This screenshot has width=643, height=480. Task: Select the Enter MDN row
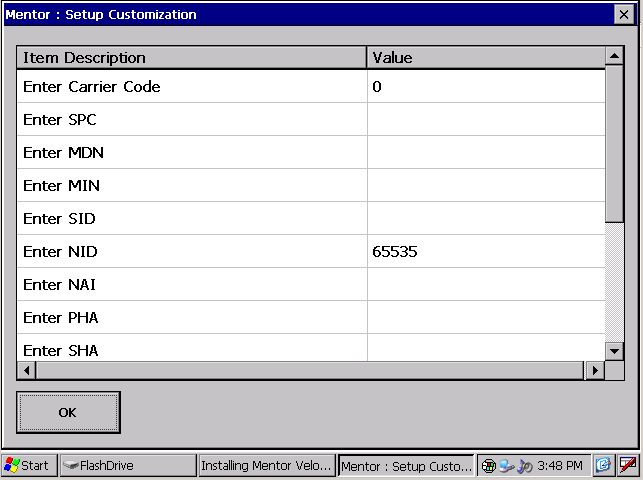[311, 152]
